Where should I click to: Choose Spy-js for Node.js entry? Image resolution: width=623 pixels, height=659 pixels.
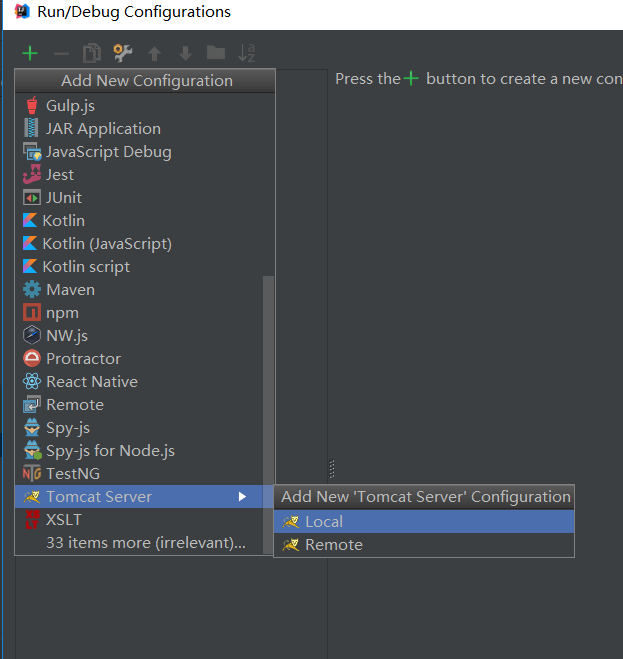[139, 451]
